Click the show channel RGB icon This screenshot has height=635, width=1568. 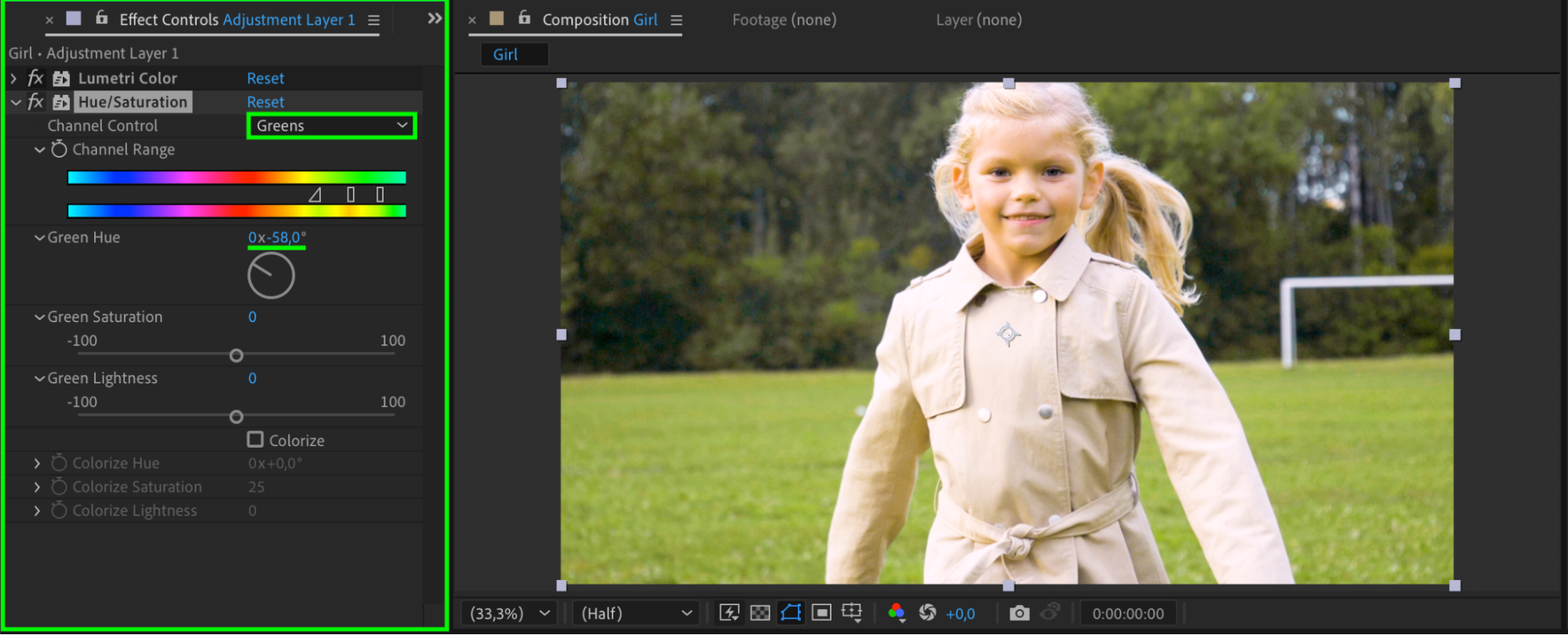click(897, 613)
